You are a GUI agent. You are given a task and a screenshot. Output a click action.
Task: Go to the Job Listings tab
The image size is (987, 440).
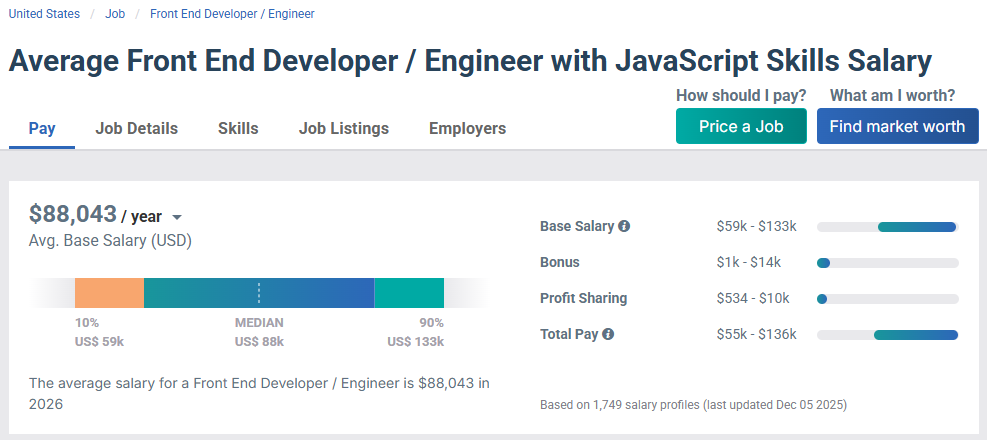[344, 128]
